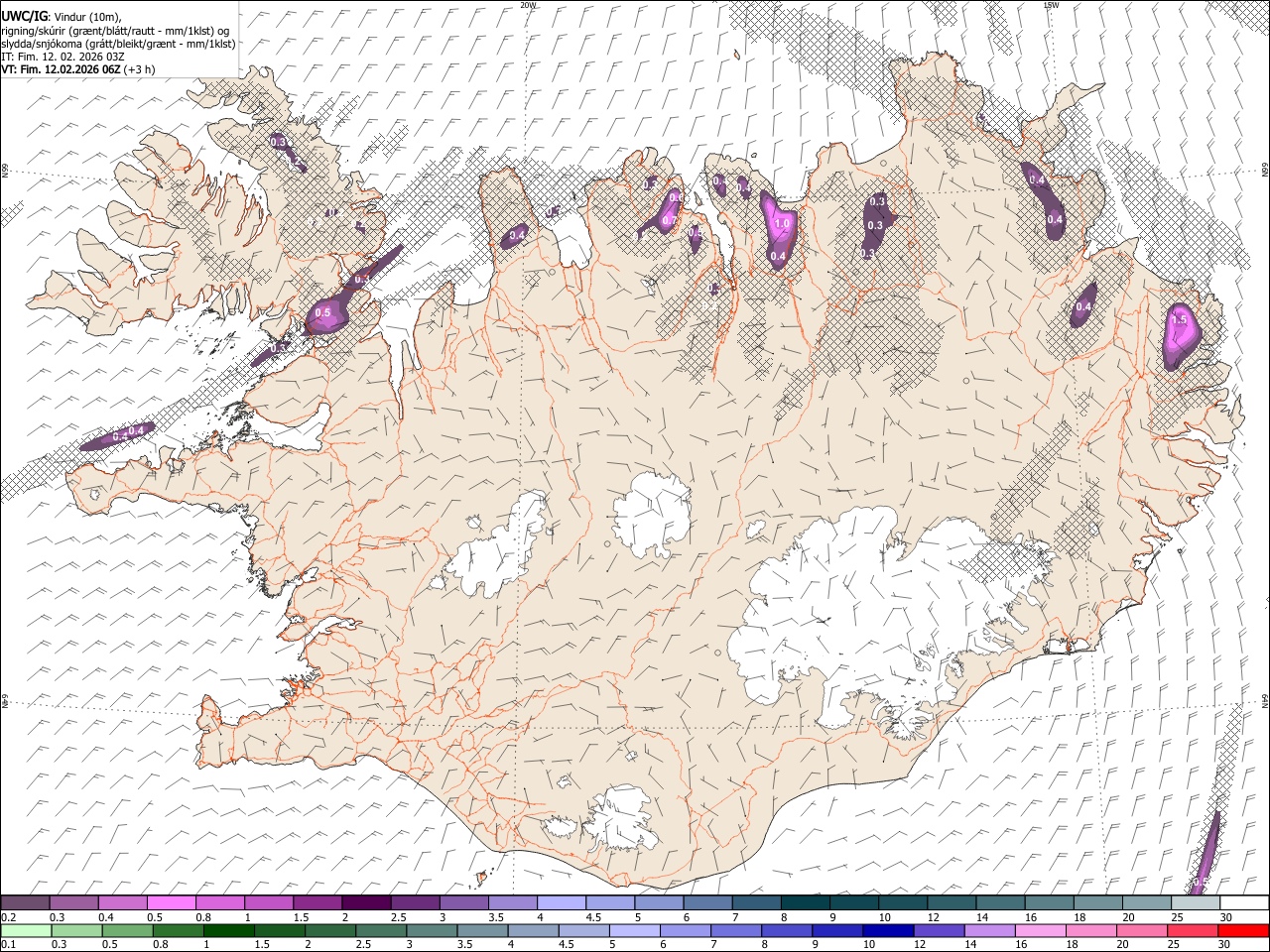Click the "20W" longitude label
Image resolution: width=1270 pixels, height=952 pixels.
pos(528,5)
